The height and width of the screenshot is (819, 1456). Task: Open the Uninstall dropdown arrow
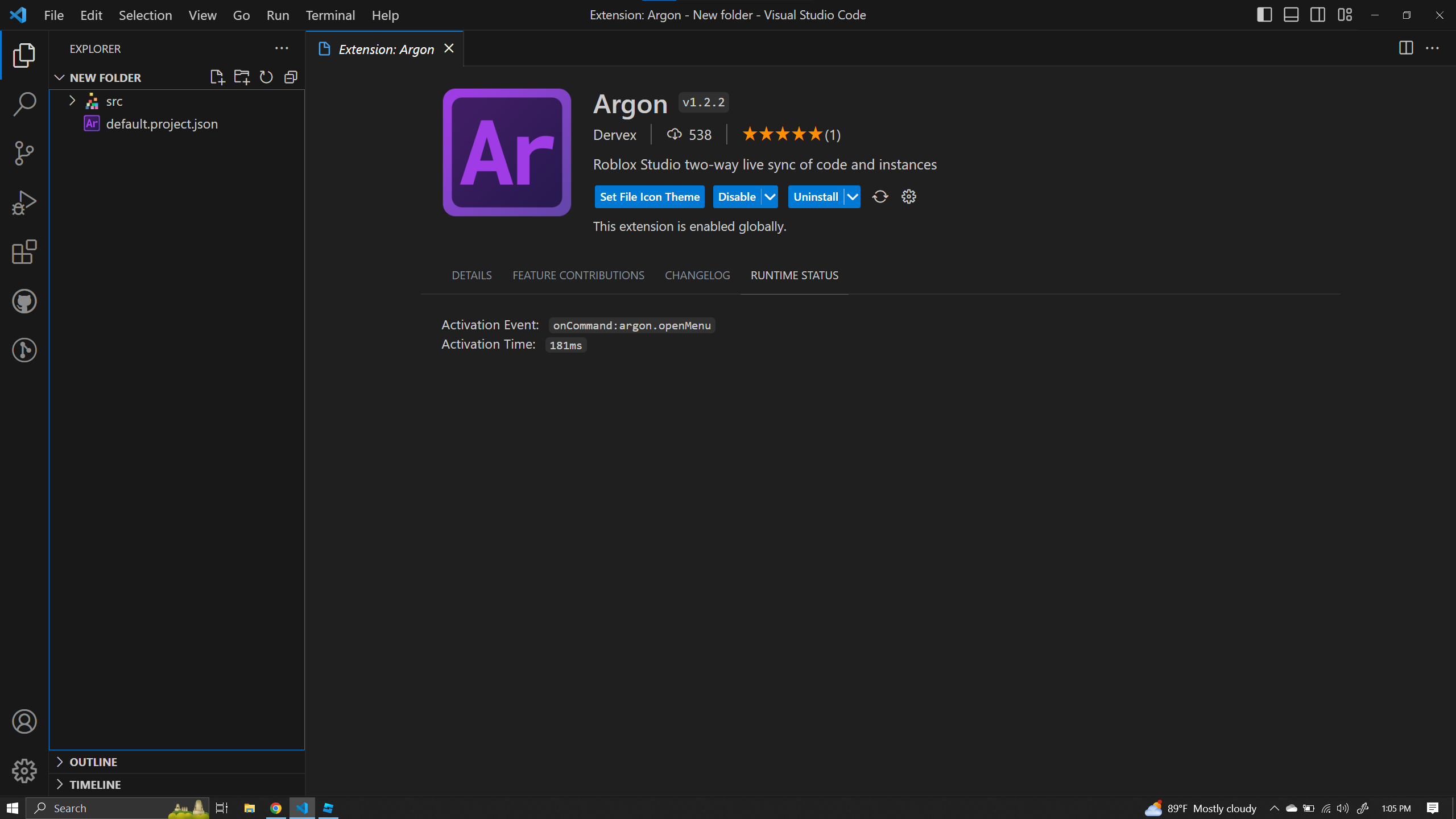pos(851,196)
